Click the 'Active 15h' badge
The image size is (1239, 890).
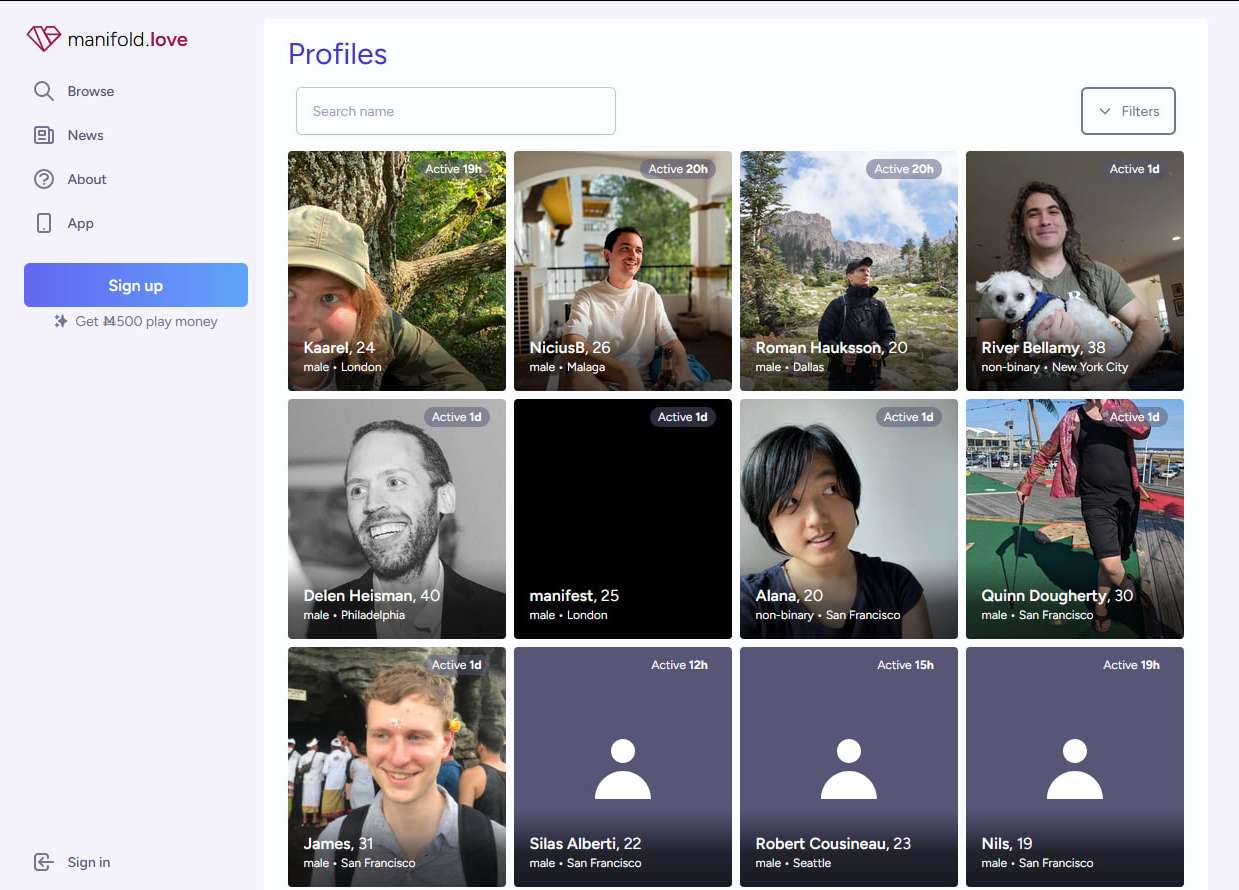coord(906,665)
